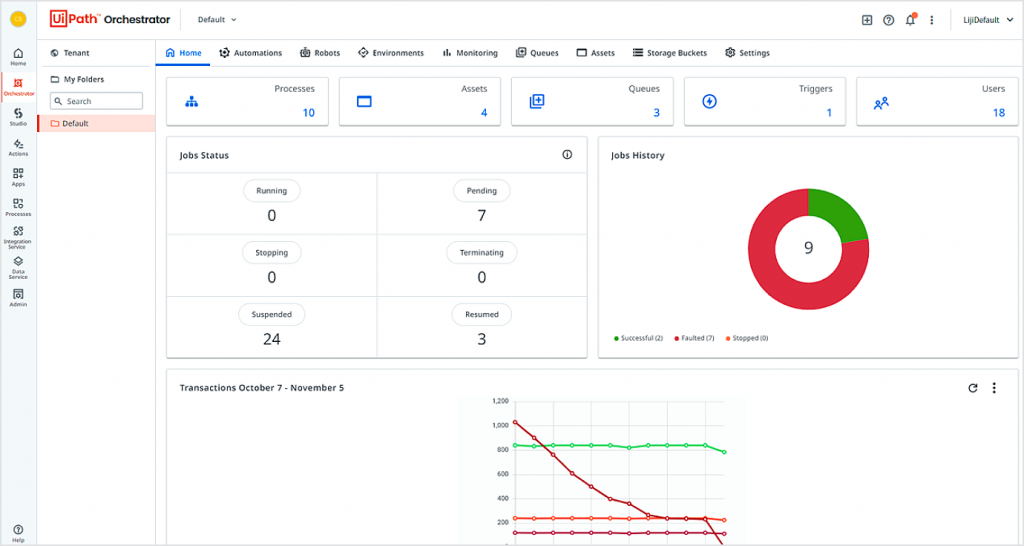Image resolution: width=1024 pixels, height=546 pixels.
Task: Open notifications bell icon
Action: coord(910,20)
